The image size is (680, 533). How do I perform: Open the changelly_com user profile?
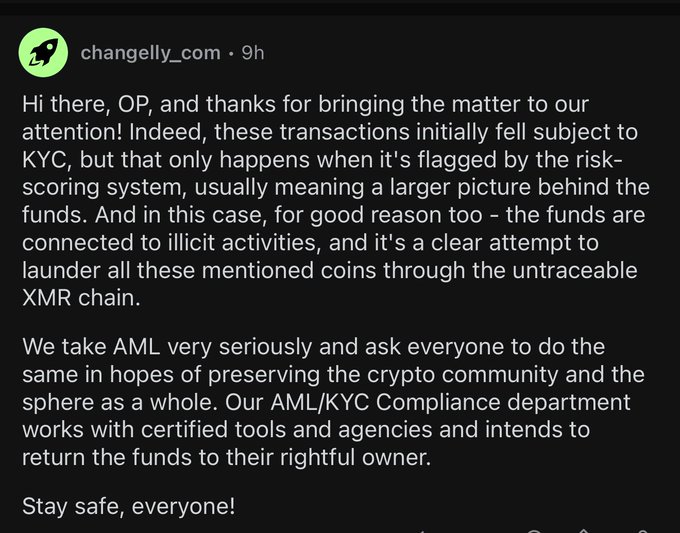point(150,53)
